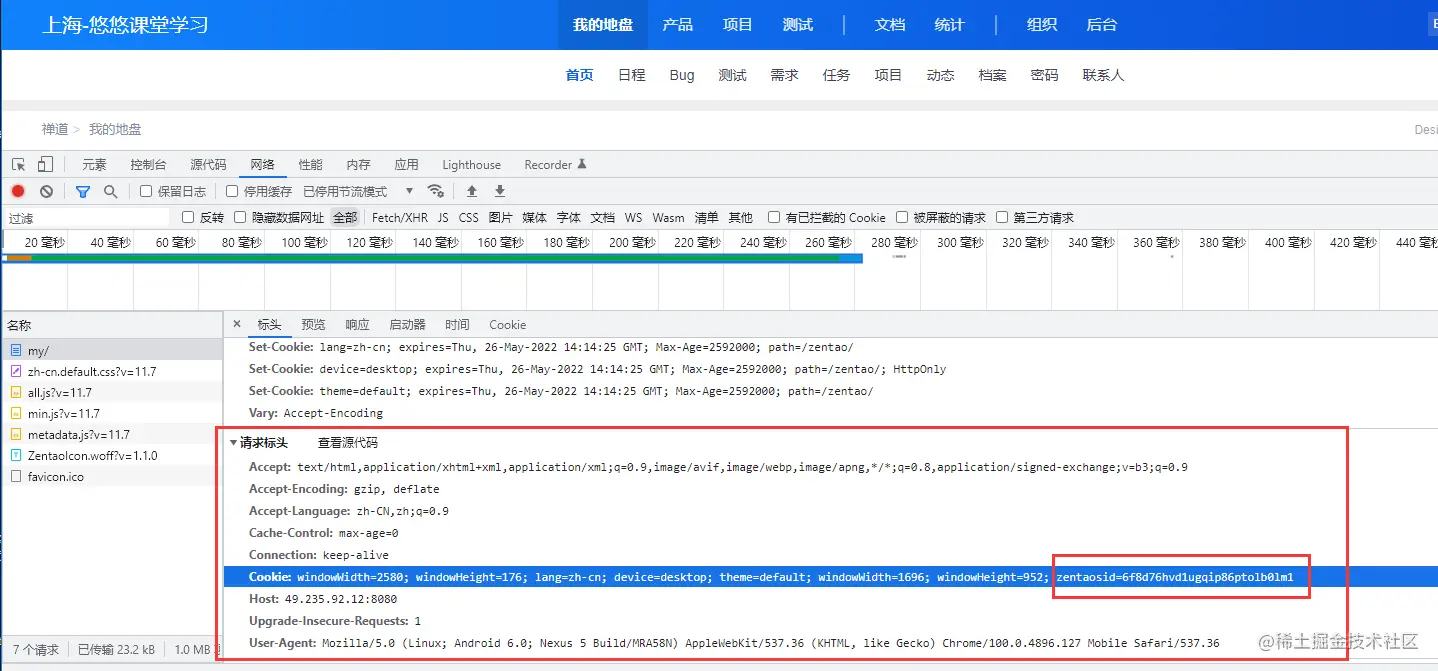This screenshot has width=1438, height=671.
Task: Switch to the 应用 devtools tab
Action: [406, 165]
